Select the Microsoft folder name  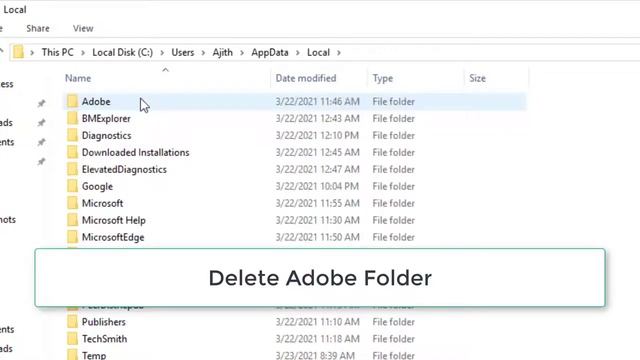coord(102,203)
